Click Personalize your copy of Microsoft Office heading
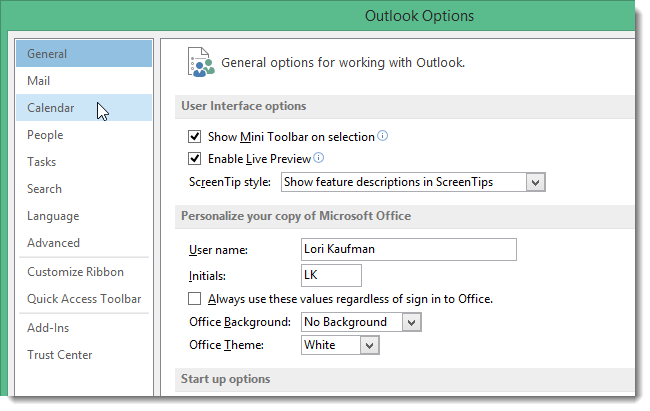650x411 pixels. tap(296, 216)
